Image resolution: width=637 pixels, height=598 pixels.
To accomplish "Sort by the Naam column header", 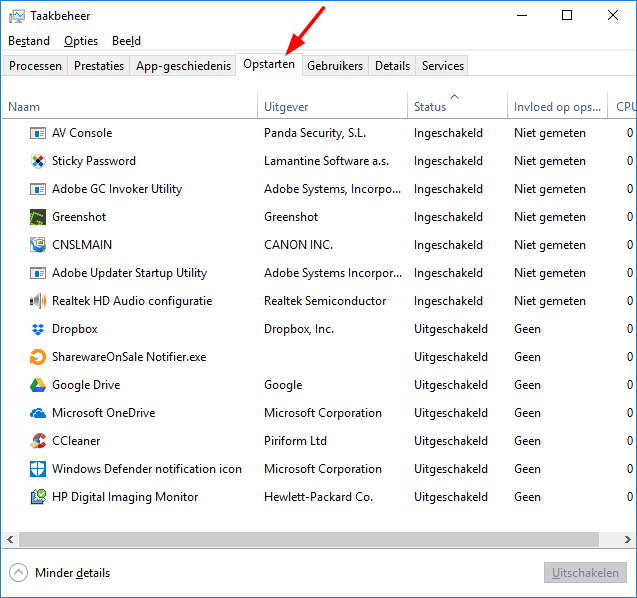I will pyautogui.click(x=24, y=107).
